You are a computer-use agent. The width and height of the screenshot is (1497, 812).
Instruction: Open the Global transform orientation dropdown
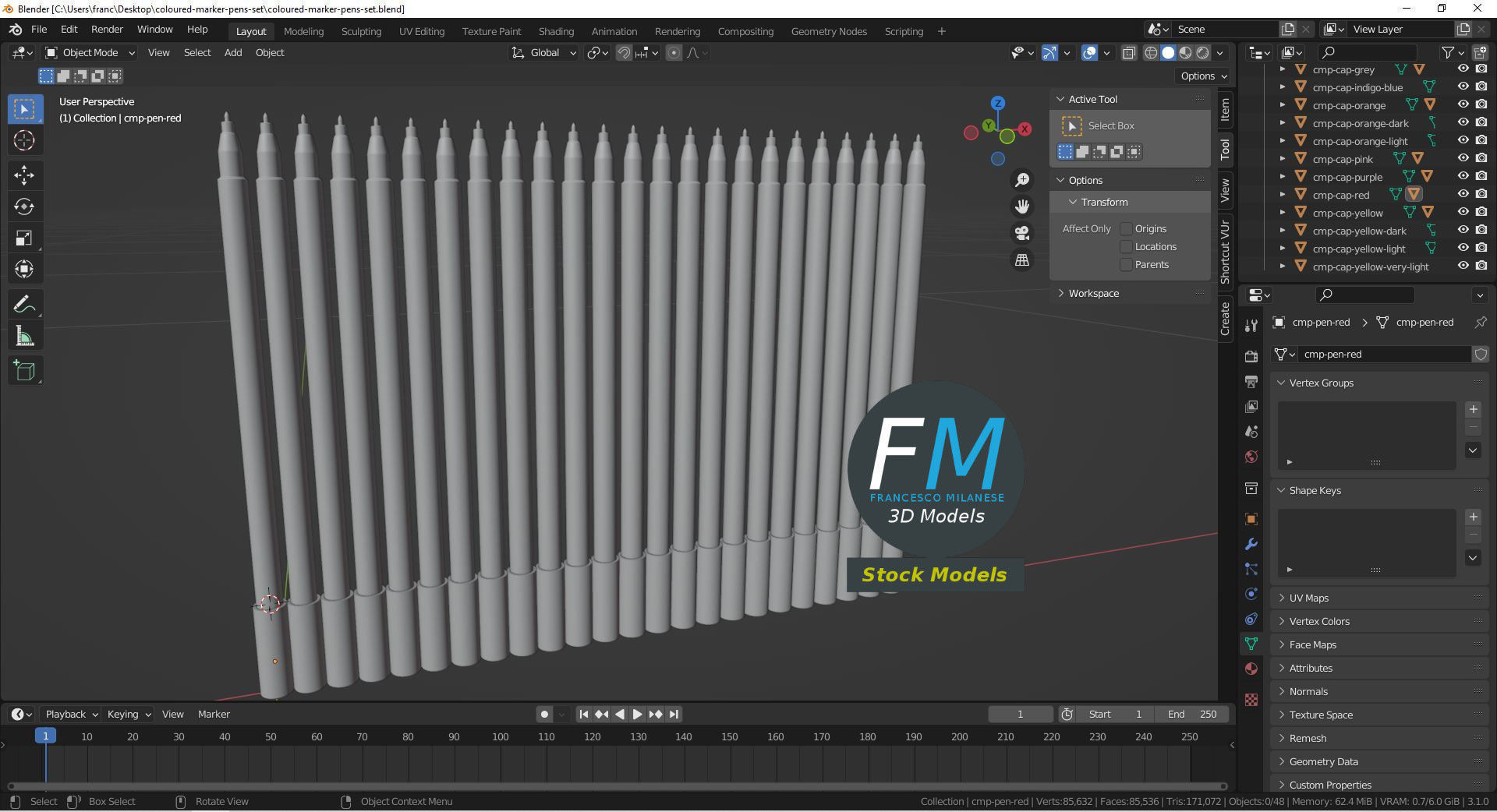(543, 52)
